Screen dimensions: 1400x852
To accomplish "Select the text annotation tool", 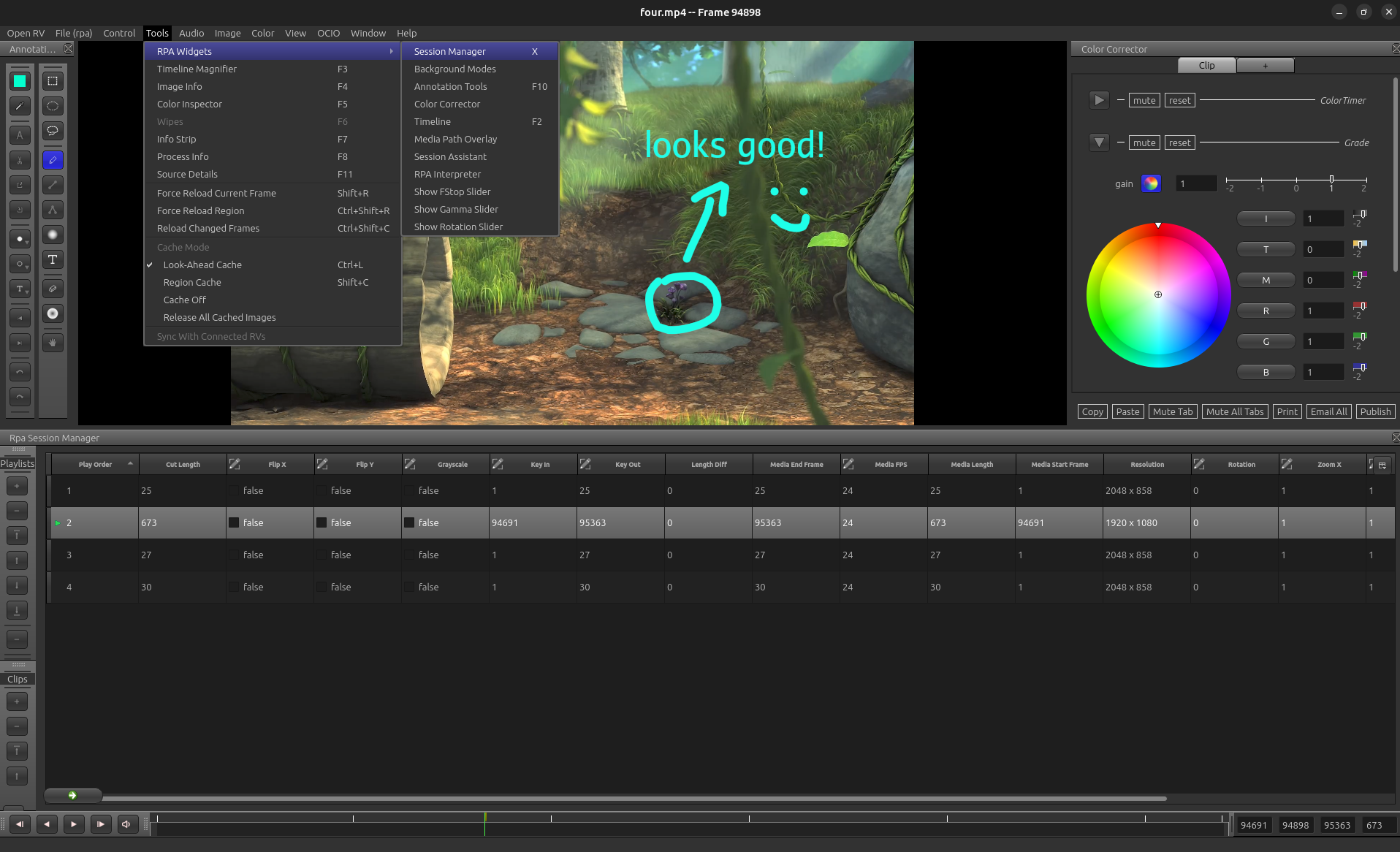I will [53, 259].
